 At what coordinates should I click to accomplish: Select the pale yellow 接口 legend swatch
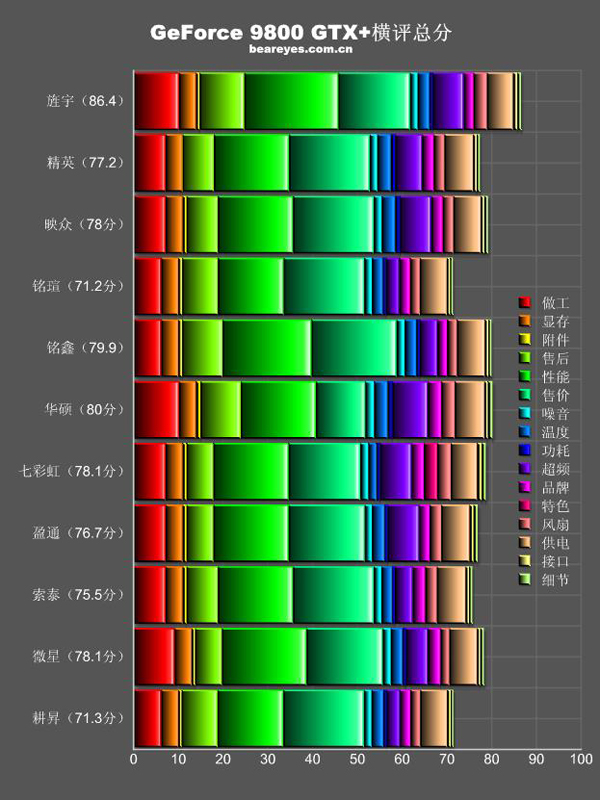pos(524,561)
